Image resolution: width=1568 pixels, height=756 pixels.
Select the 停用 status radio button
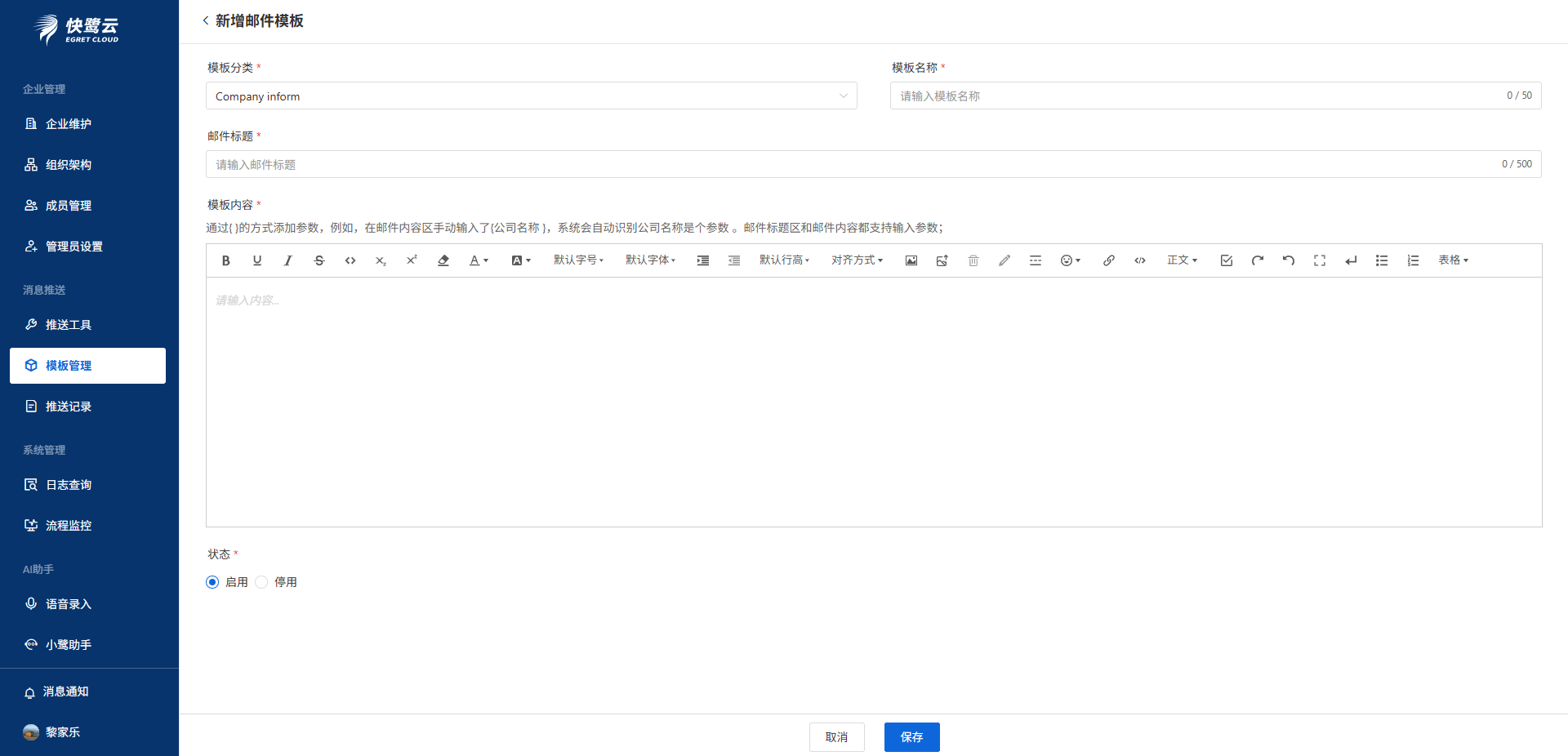[x=262, y=582]
